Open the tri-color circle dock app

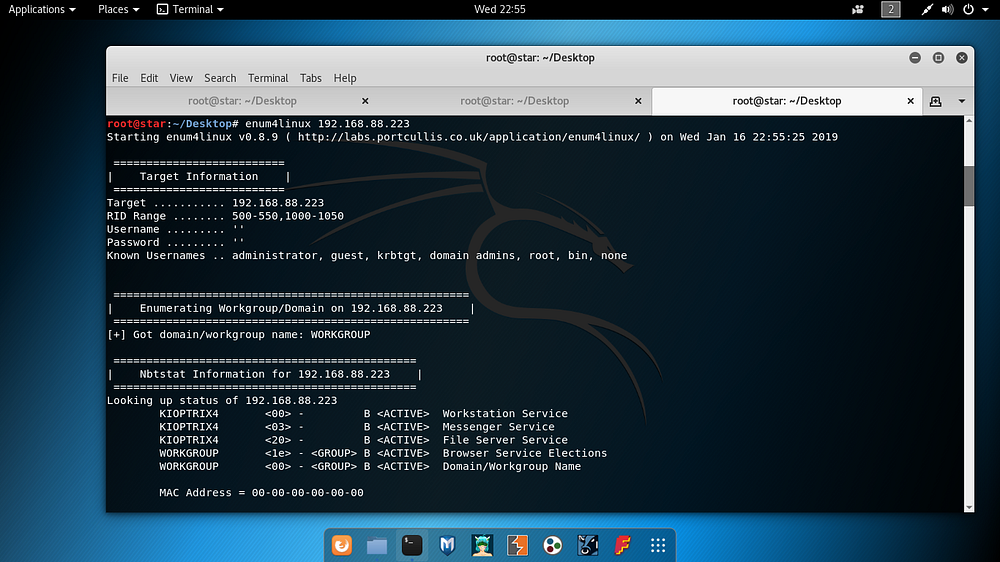click(x=552, y=545)
